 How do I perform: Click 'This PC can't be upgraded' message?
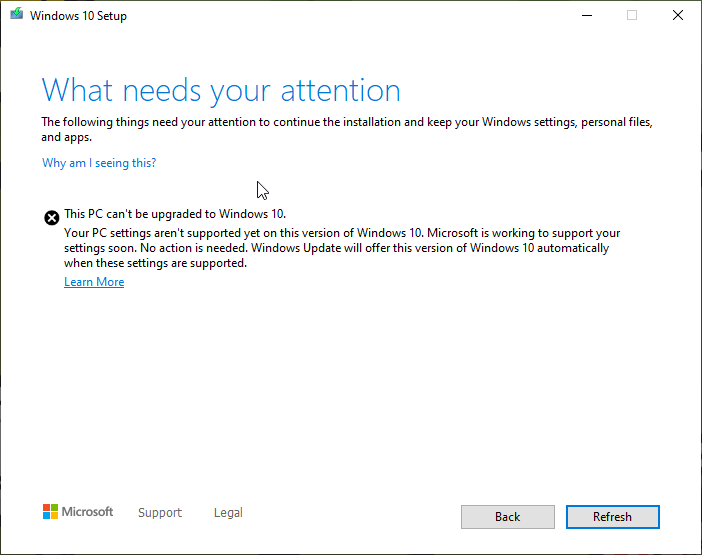175,214
